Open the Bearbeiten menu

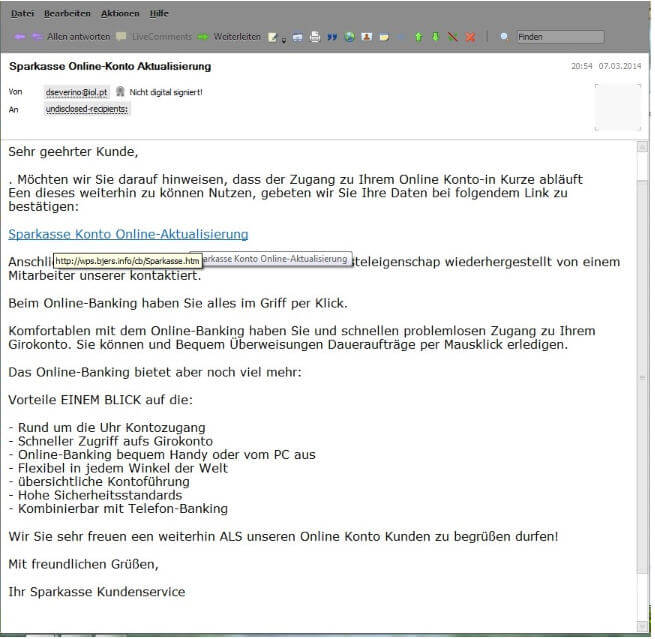tap(67, 13)
